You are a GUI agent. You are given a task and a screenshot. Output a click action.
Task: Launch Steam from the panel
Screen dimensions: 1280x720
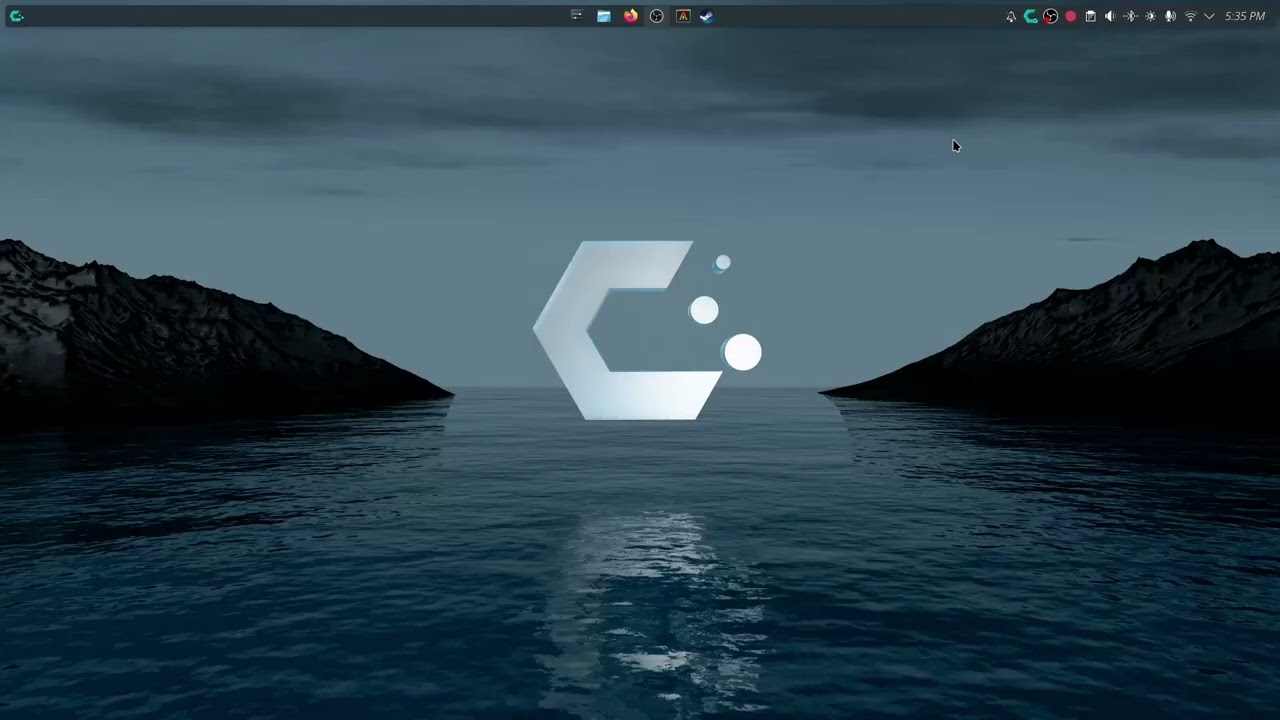(x=707, y=16)
